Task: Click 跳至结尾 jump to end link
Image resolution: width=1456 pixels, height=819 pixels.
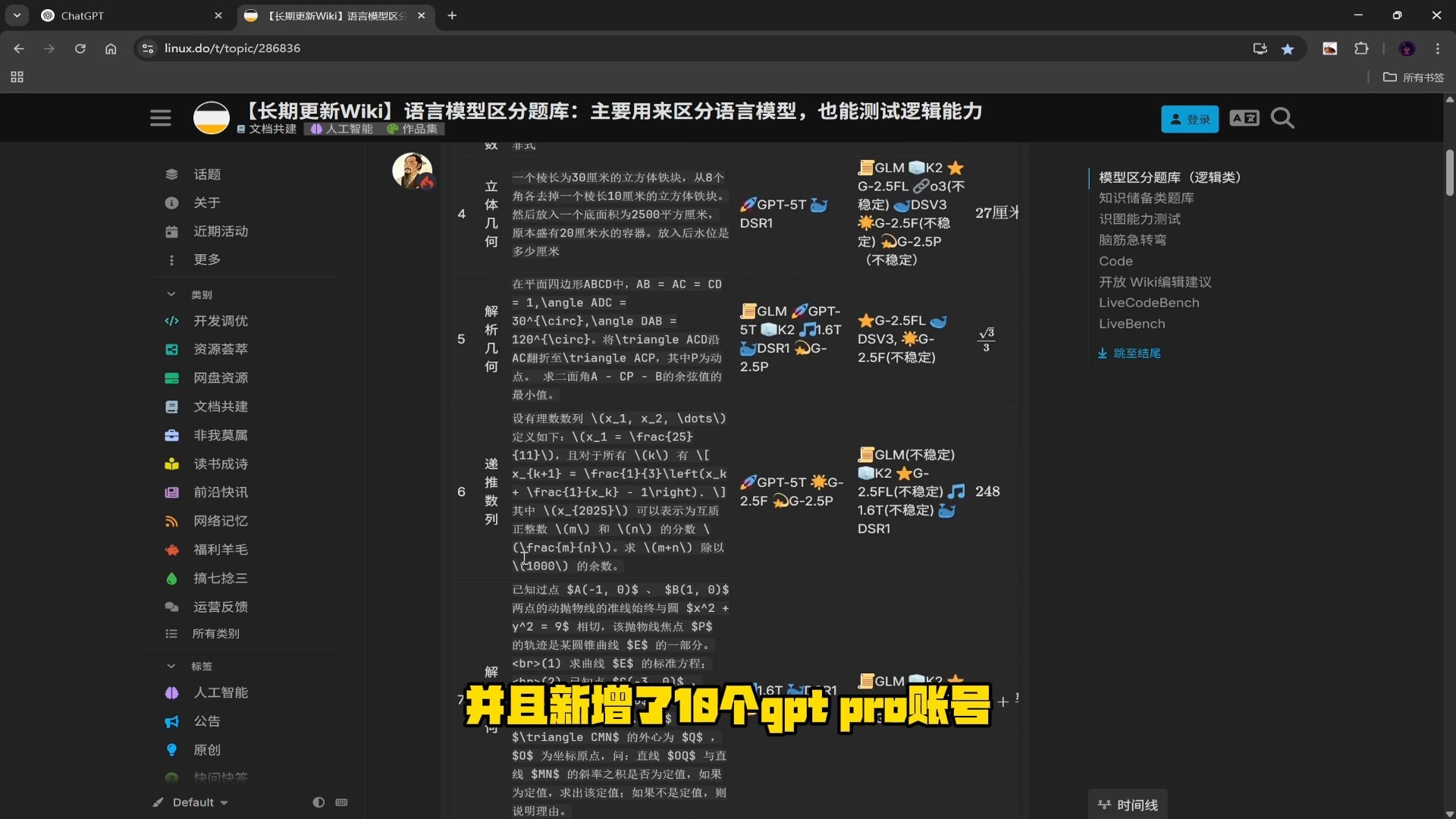Action: pos(1129,353)
